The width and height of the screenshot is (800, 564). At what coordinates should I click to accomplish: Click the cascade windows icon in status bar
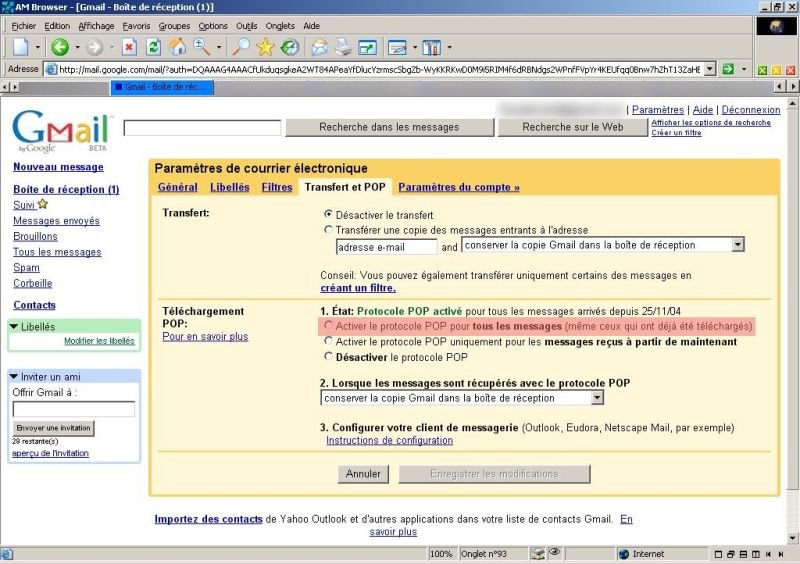point(731,554)
